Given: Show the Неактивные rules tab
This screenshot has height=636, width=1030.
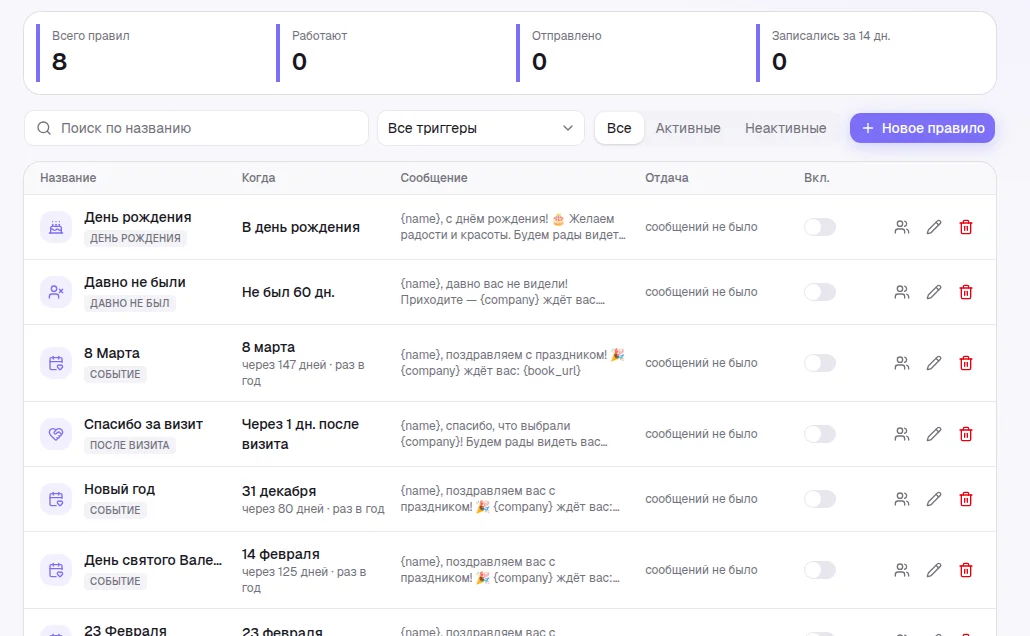Looking at the screenshot, I should tap(786, 128).
